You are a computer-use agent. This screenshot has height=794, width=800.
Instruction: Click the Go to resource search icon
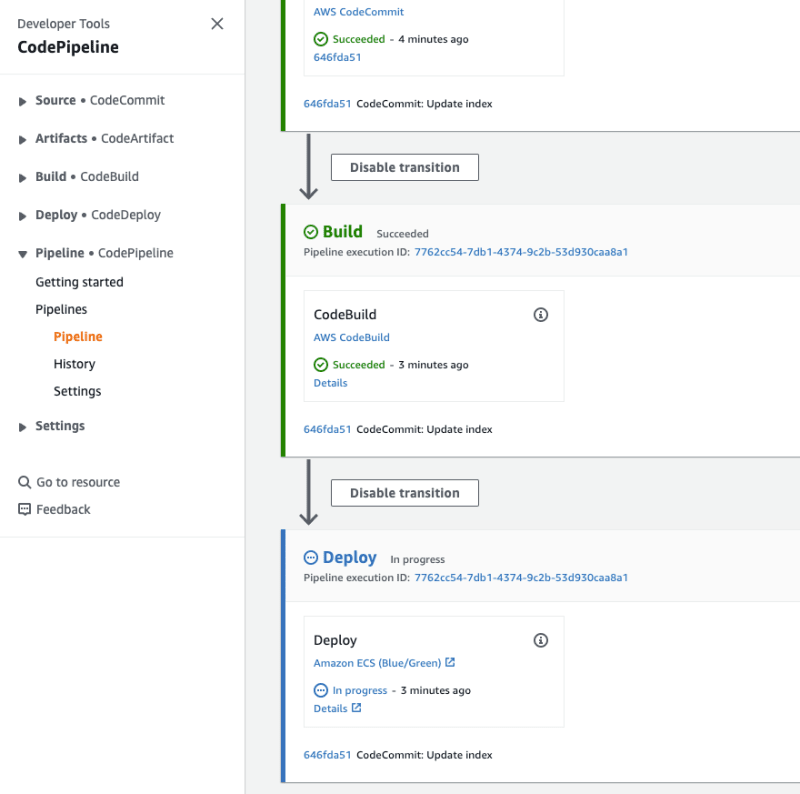point(24,482)
